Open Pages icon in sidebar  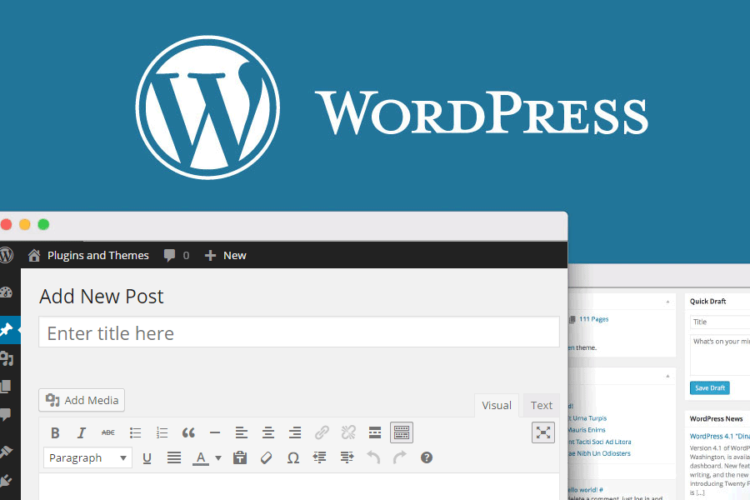click(x=6, y=386)
